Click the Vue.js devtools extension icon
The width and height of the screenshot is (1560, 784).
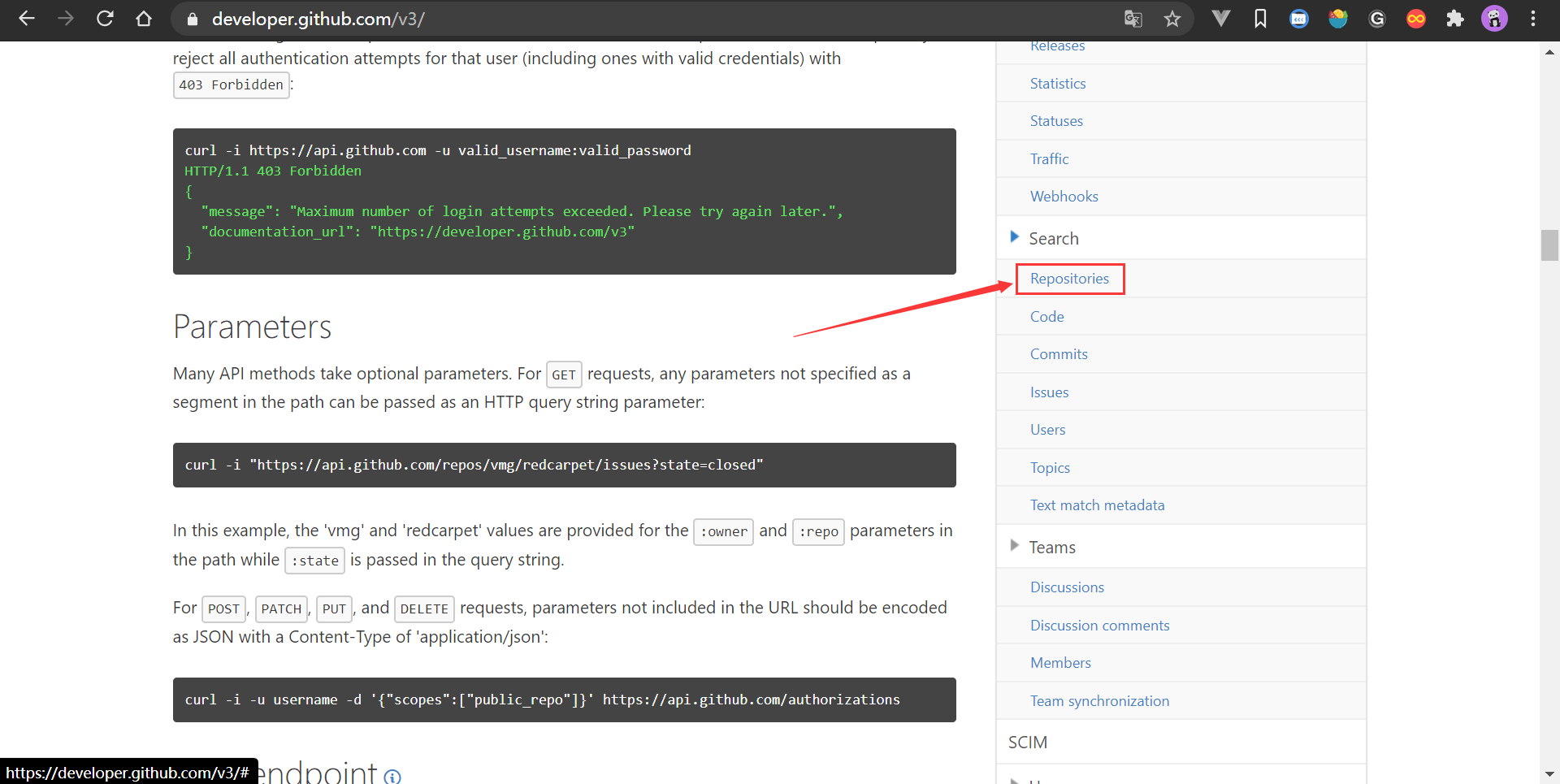(x=1220, y=18)
